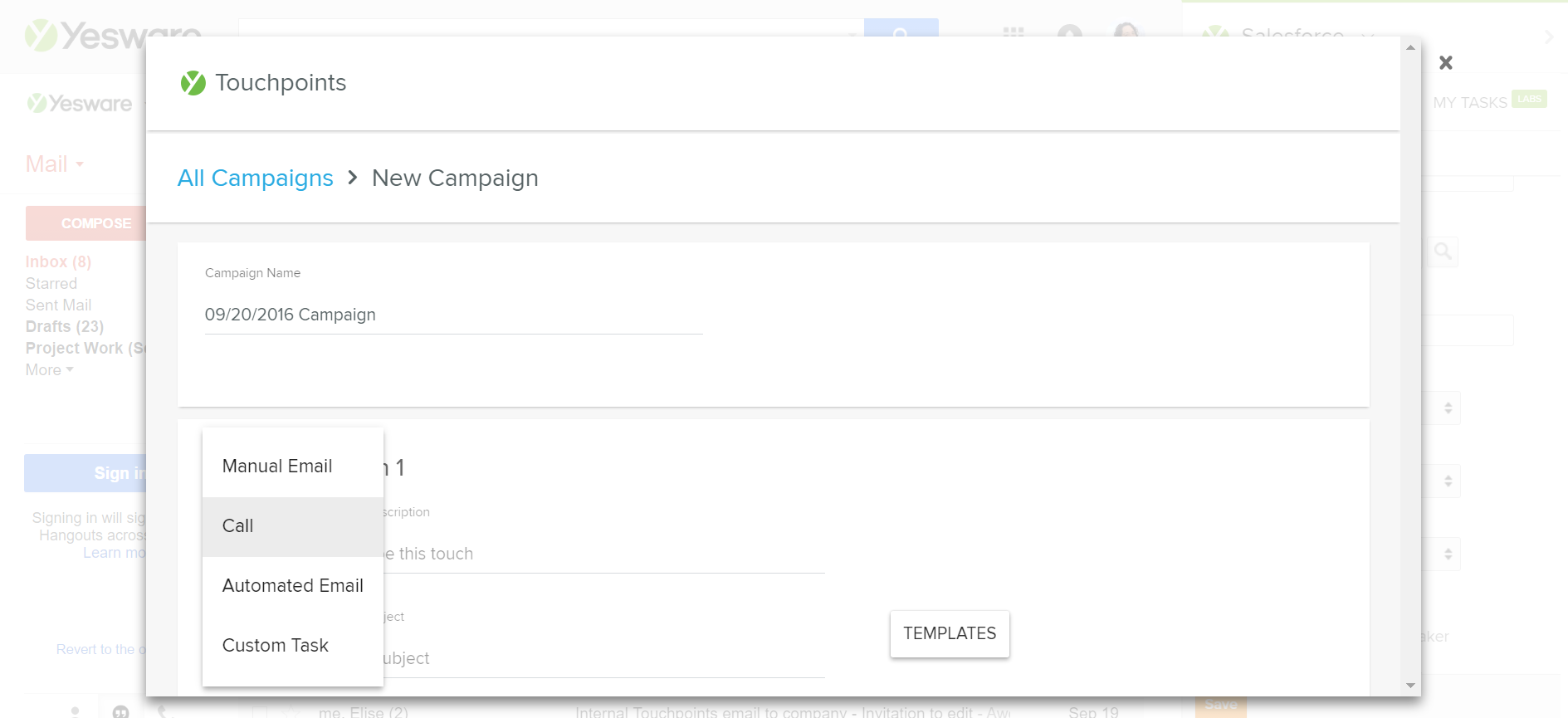Viewport: 1568px width, 718px height.
Task: Close the Touchpoints dialog with X
Action: pos(1445,62)
